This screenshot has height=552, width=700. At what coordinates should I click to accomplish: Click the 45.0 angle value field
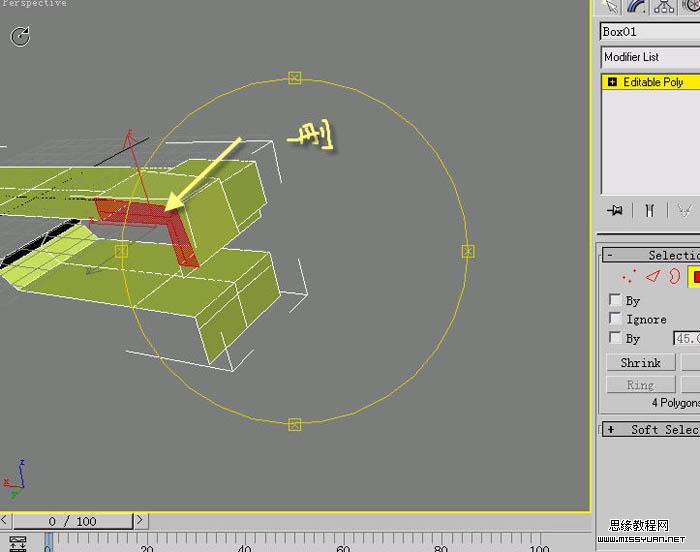(687, 338)
